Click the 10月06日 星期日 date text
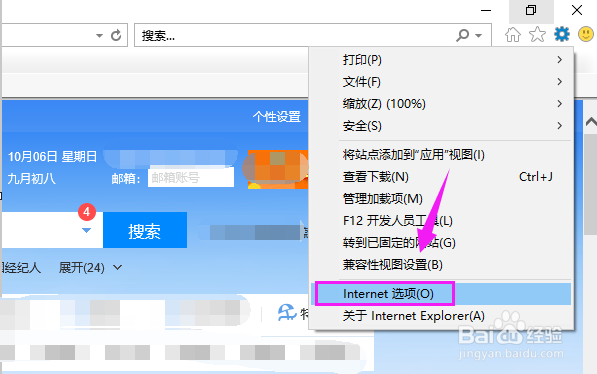Viewport: 597px width, 374px height. coord(53,157)
